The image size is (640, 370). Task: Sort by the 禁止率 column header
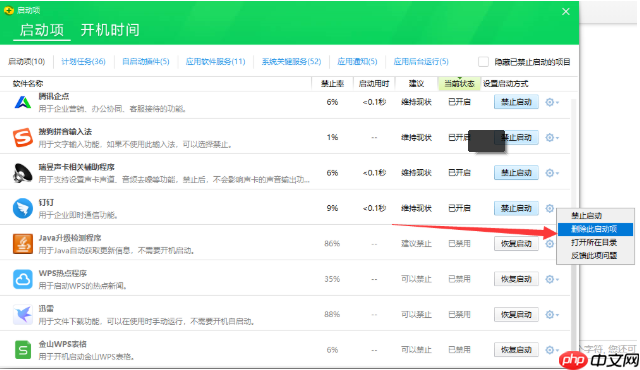click(332, 84)
